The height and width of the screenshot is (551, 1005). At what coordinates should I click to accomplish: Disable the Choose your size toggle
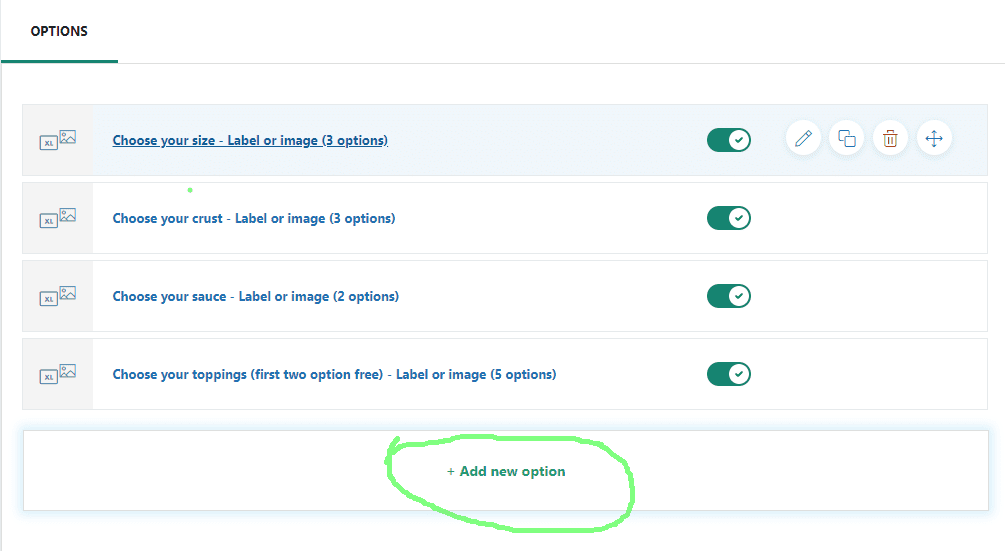click(729, 140)
